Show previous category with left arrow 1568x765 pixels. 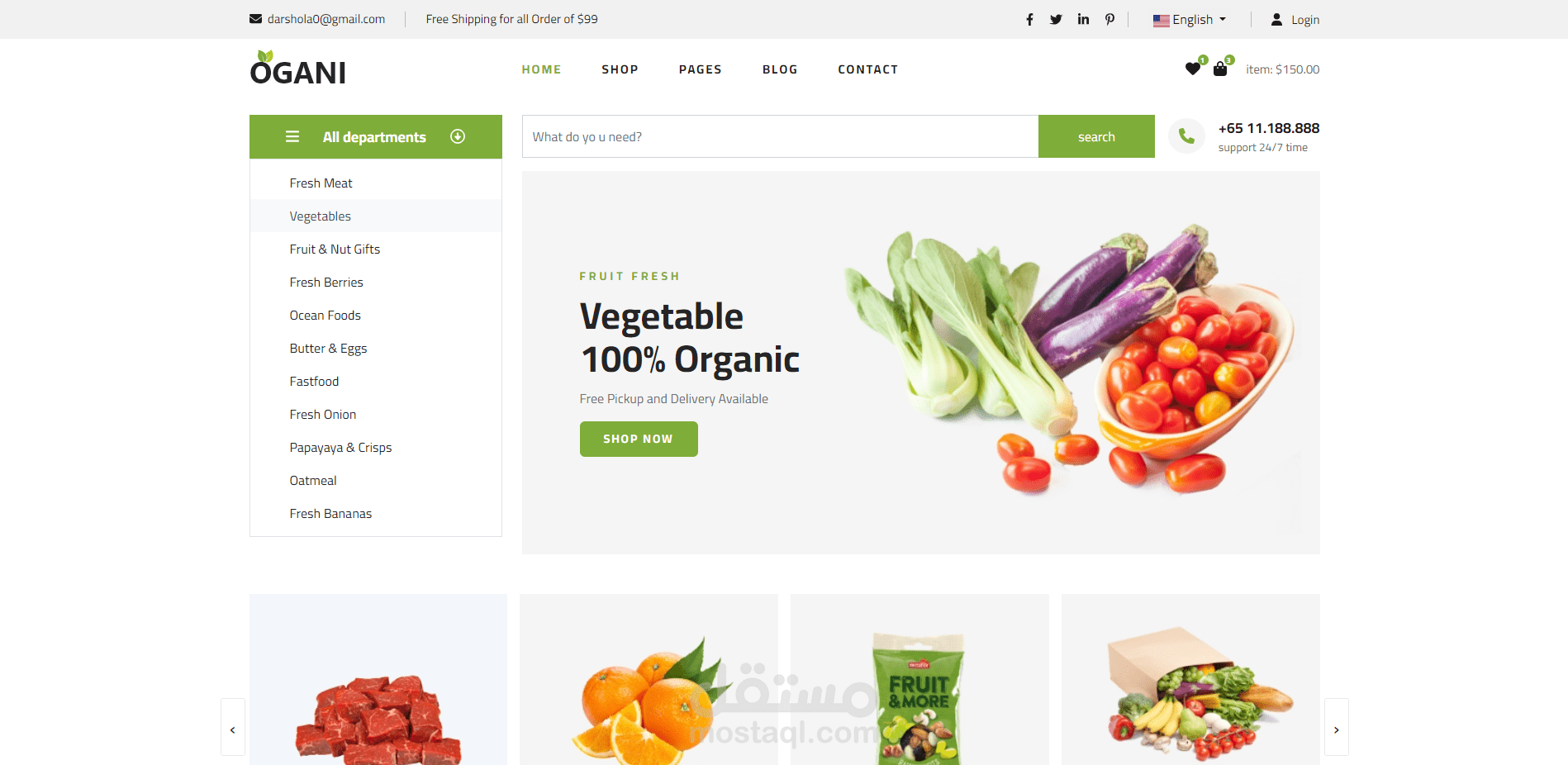coord(233,729)
